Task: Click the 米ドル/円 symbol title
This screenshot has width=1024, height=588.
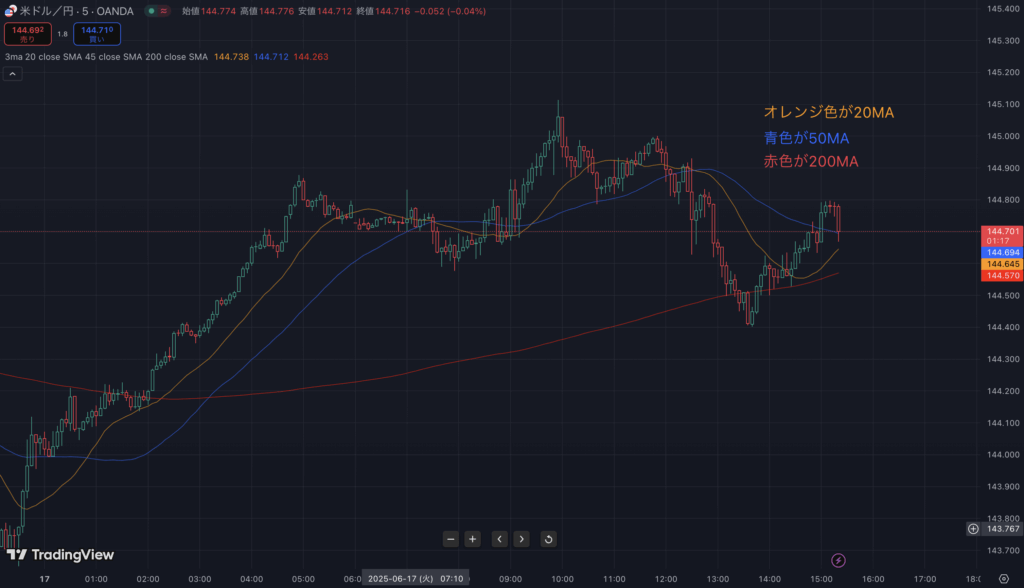Action: point(76,11)
